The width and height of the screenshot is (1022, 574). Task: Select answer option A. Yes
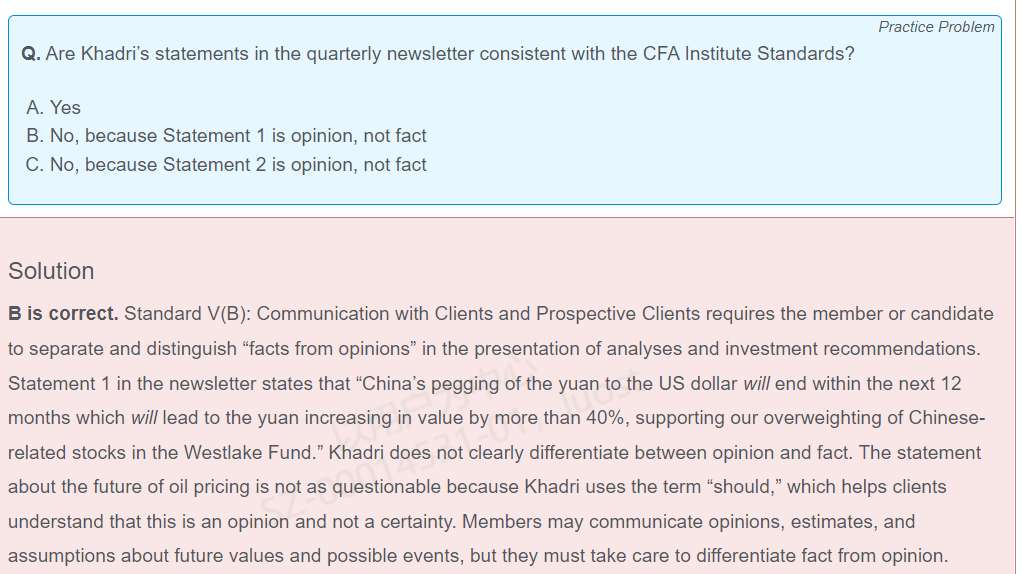coord(54,107)
